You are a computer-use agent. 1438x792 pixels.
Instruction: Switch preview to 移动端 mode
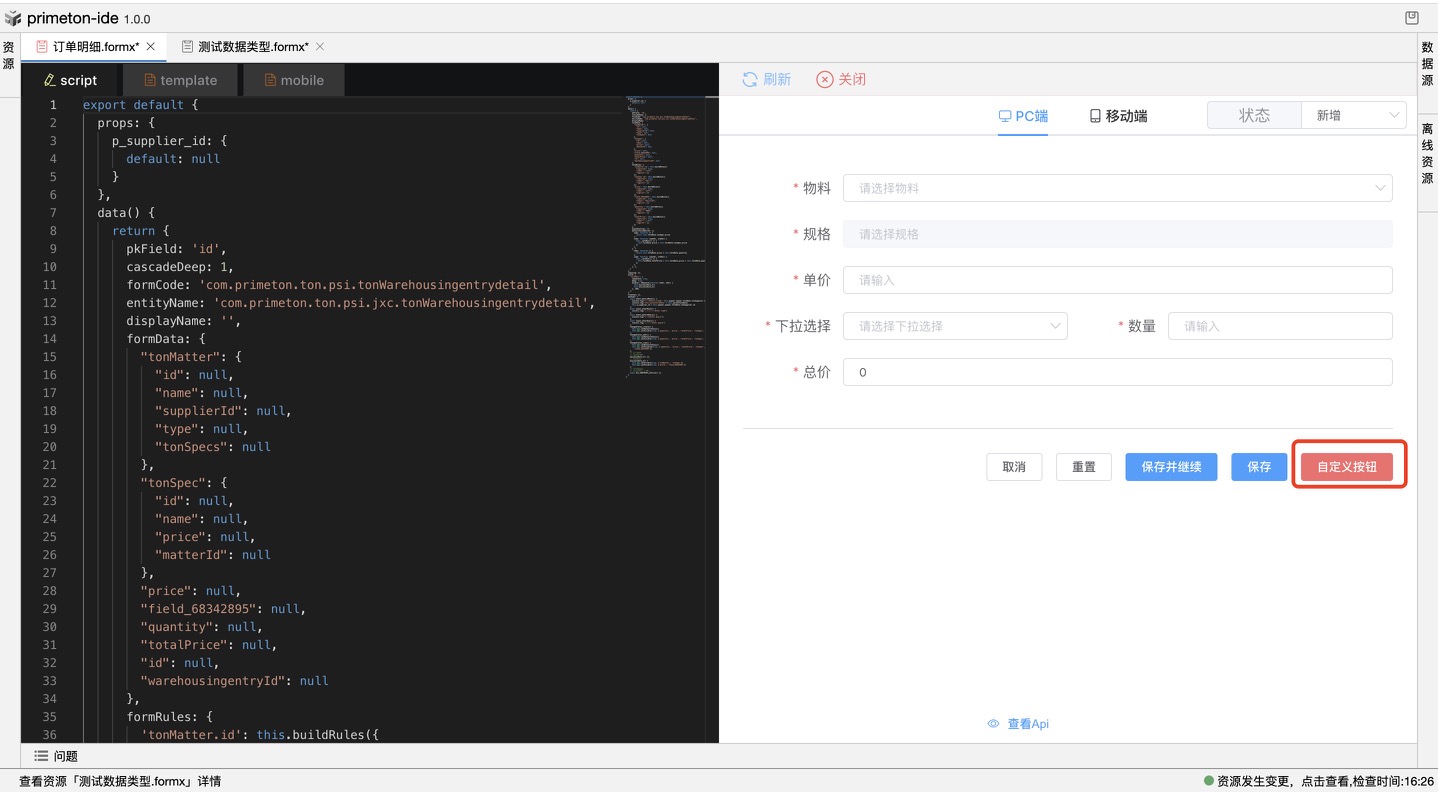[1118, 116]
